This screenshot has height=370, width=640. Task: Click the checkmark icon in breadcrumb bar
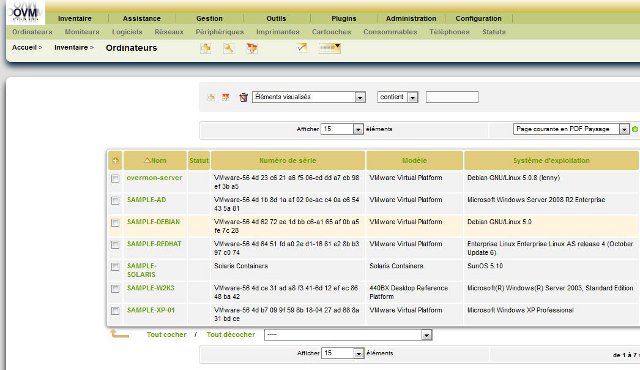302,48
